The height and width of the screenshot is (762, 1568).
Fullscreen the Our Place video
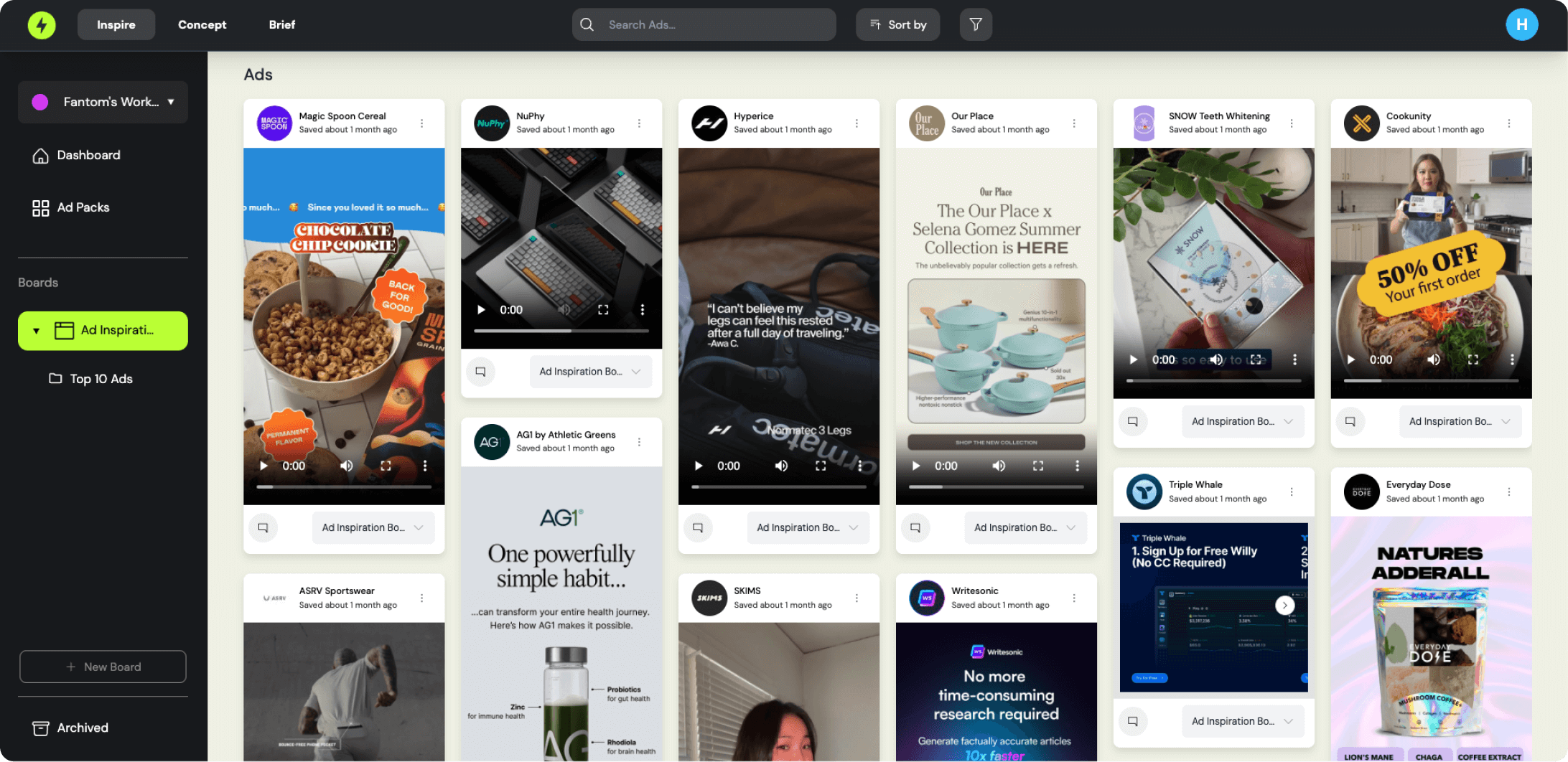[1038, 466]
